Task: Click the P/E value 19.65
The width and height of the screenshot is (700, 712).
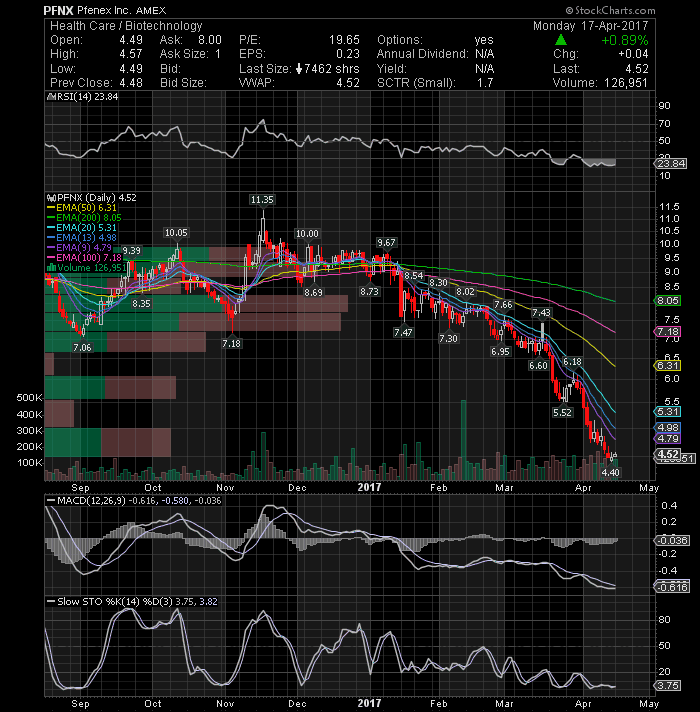Action: coord(344,40)
